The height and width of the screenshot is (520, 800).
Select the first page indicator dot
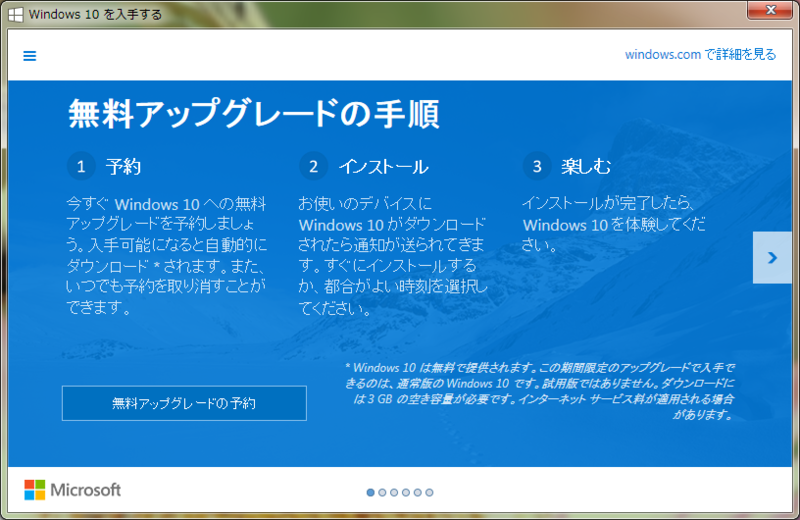[x=370, y=492]
